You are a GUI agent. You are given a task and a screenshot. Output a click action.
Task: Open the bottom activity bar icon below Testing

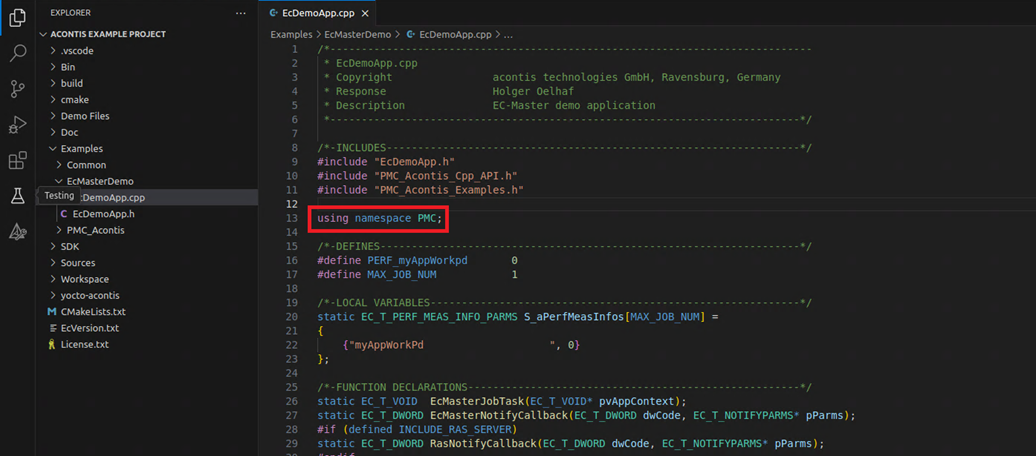[x=17, y=232]
